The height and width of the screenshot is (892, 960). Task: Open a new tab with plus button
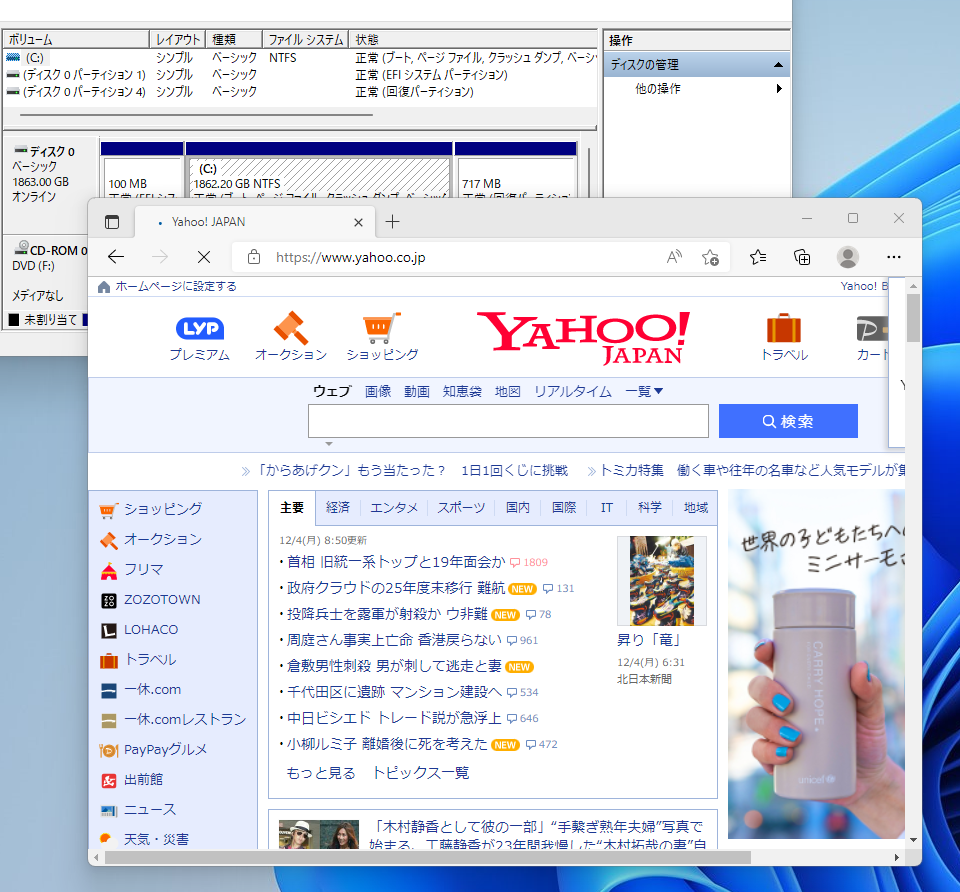click(x=392, y=222)
